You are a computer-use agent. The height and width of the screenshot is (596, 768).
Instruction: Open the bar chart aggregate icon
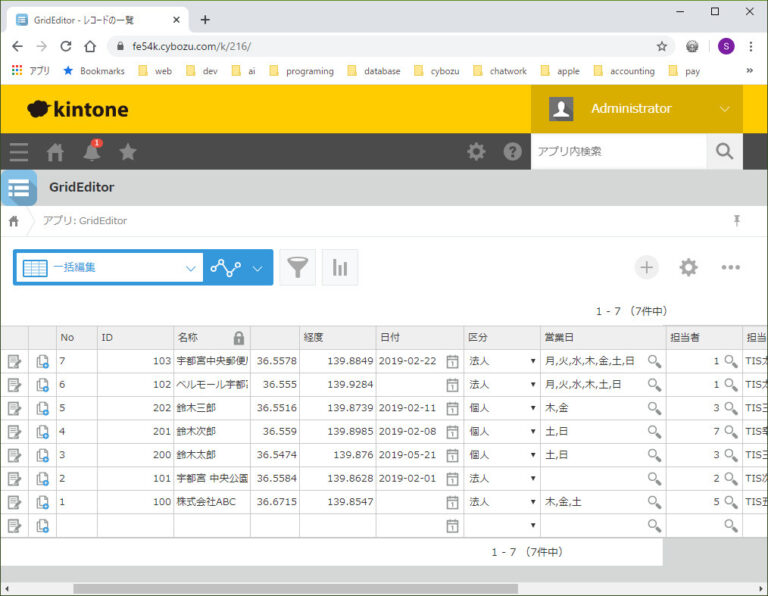point(340,268)
